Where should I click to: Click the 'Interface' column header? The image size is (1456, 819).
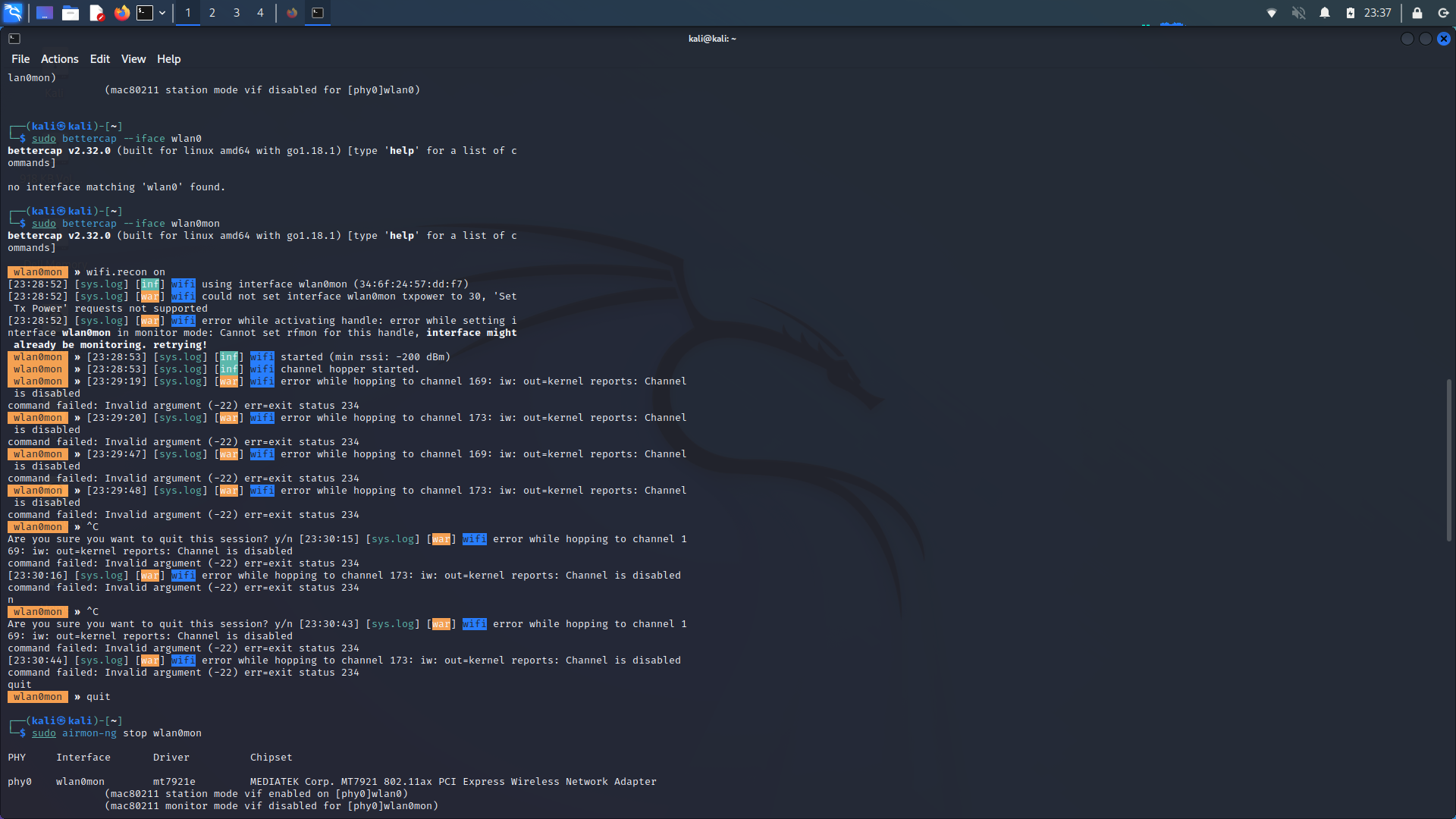pyautogui.click(x=83, y=758)
